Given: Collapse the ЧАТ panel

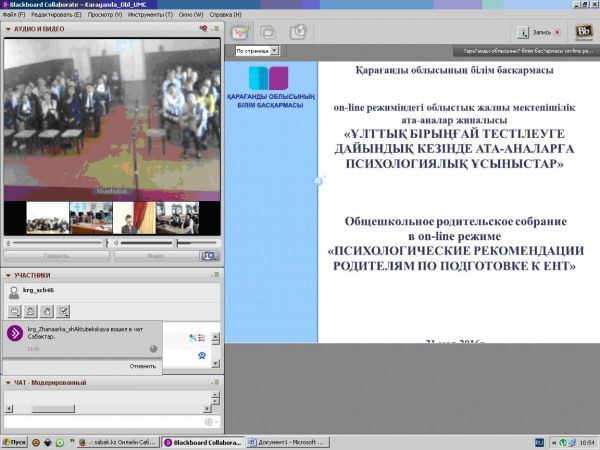Looking at the screenshot, I should coord(8,382).
